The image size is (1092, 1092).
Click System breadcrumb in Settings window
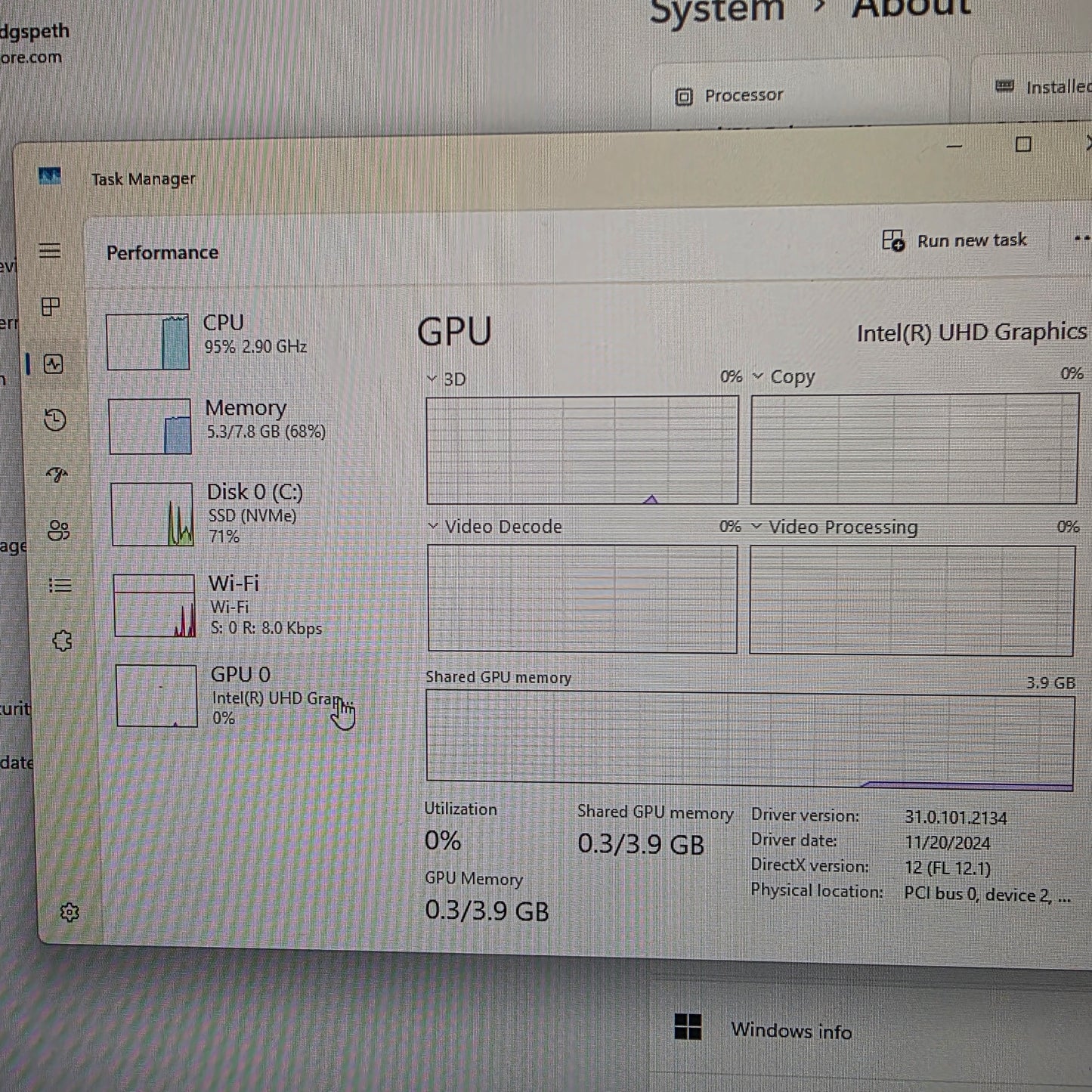click(717, 12)
